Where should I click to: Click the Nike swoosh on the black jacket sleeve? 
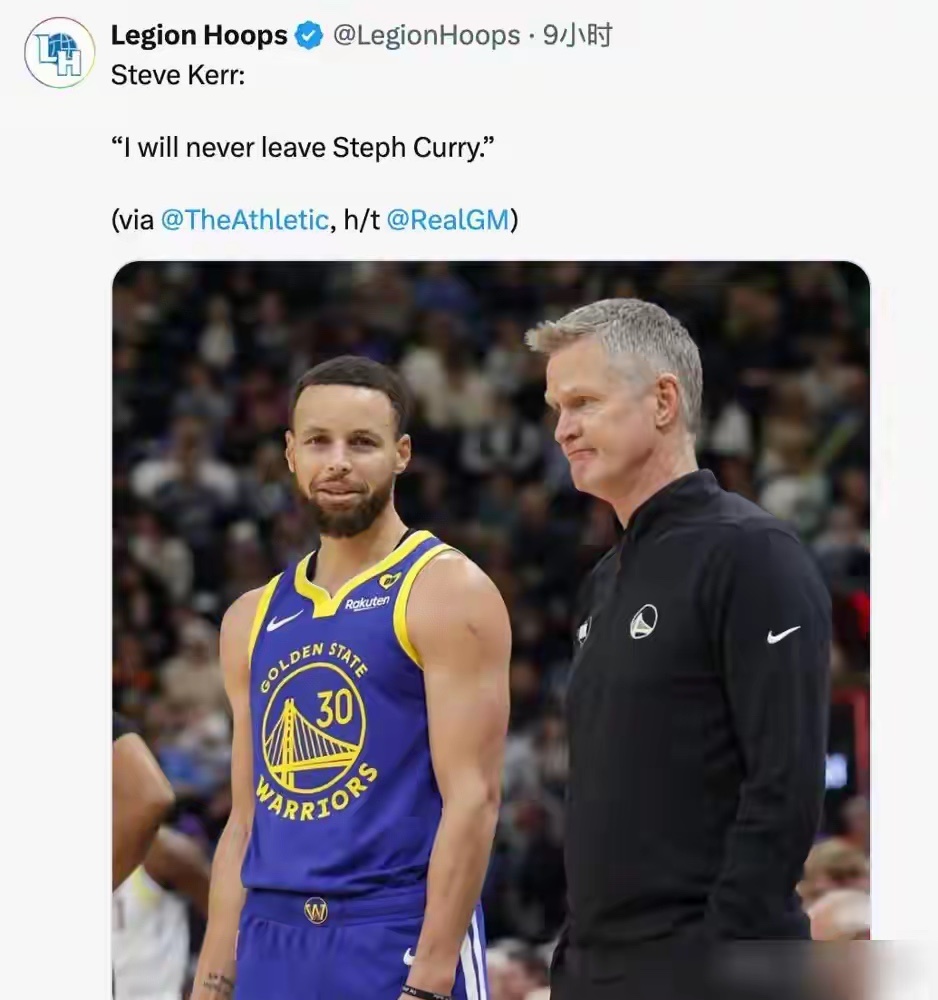coord(783,634)
